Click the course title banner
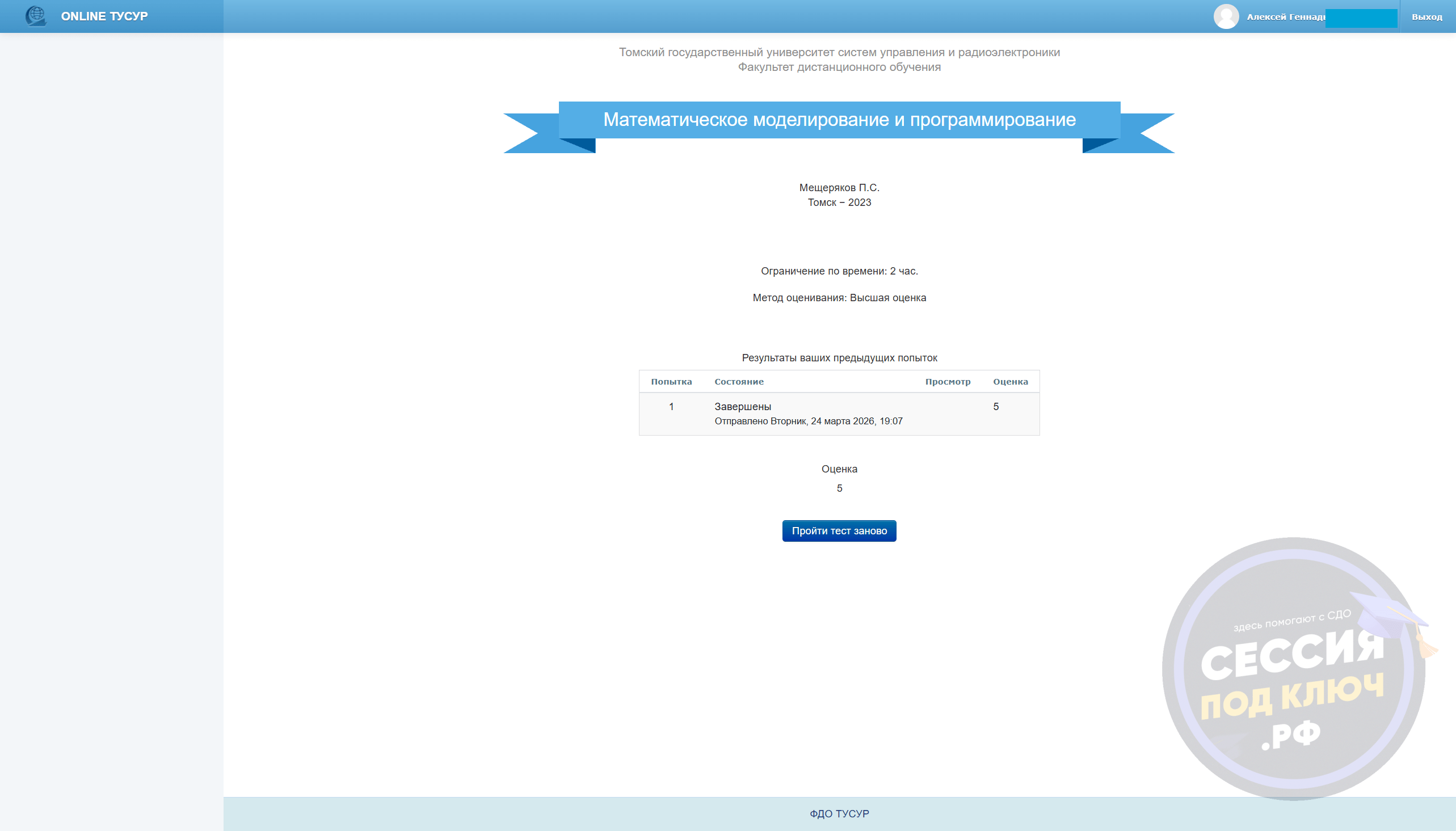The image size is (1456, 831). 839,120
